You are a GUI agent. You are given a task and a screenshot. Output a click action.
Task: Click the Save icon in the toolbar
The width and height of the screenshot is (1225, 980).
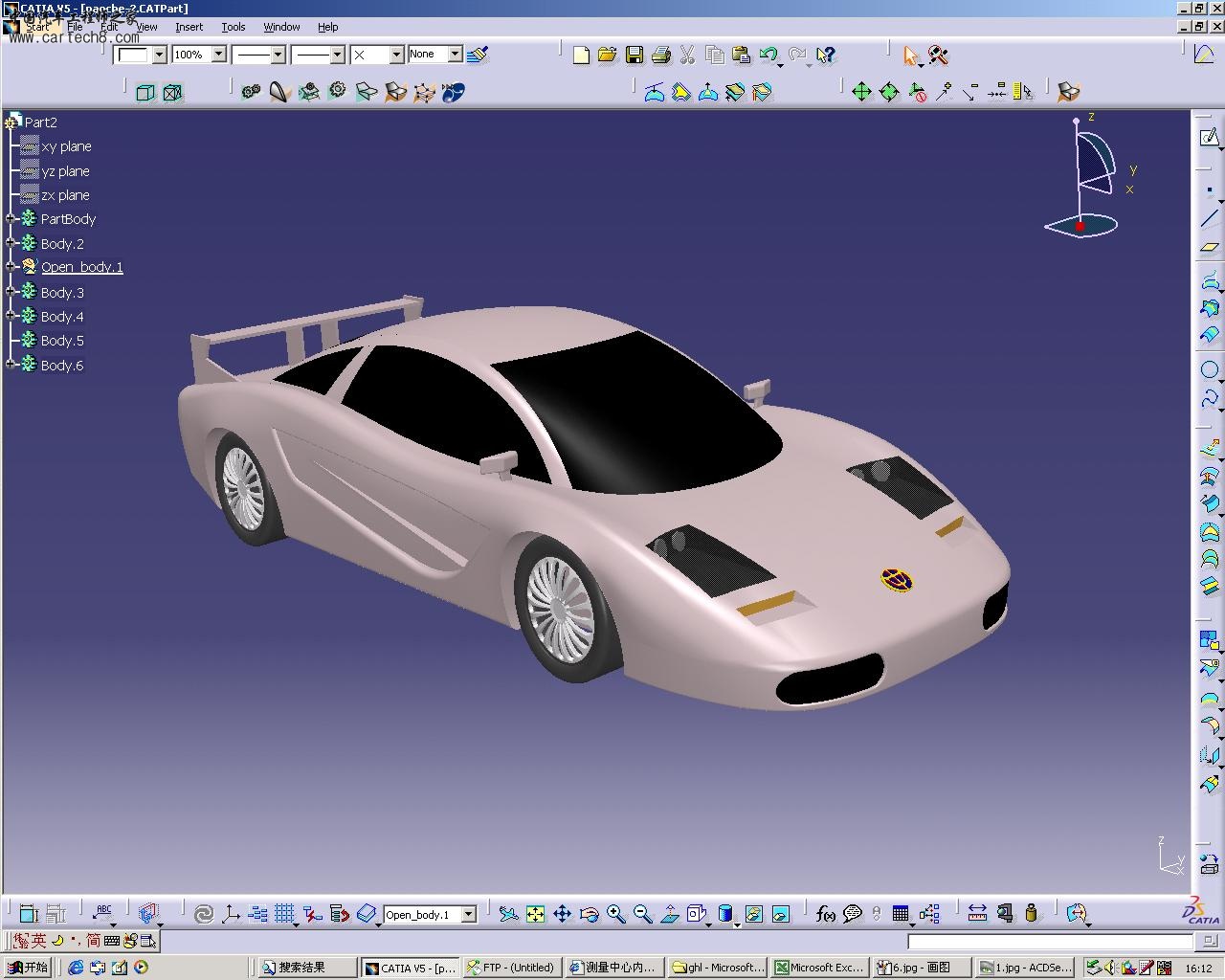click(634, 56)
